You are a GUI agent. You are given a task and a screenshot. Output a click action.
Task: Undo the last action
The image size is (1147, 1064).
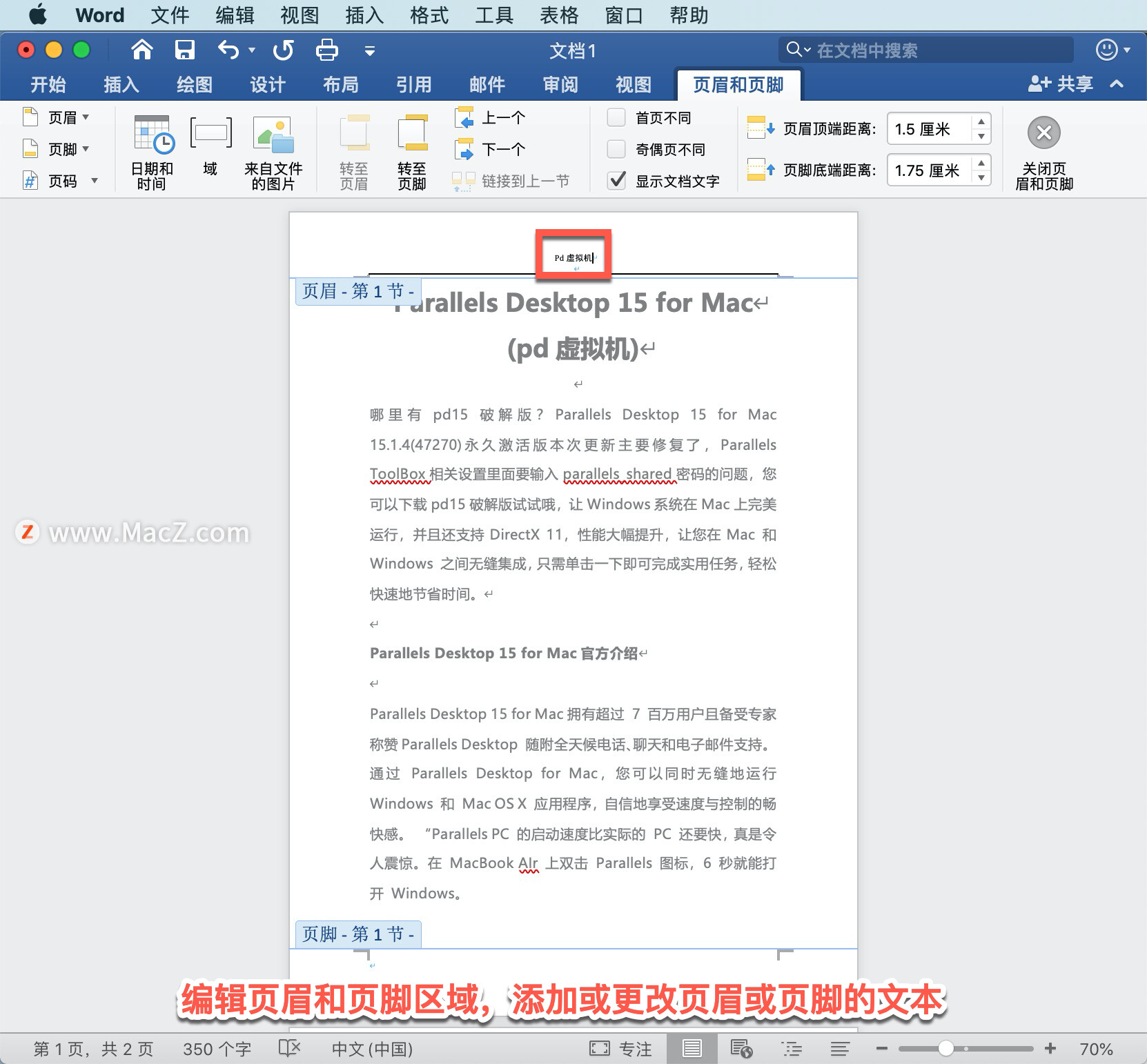tap(228, 50)
